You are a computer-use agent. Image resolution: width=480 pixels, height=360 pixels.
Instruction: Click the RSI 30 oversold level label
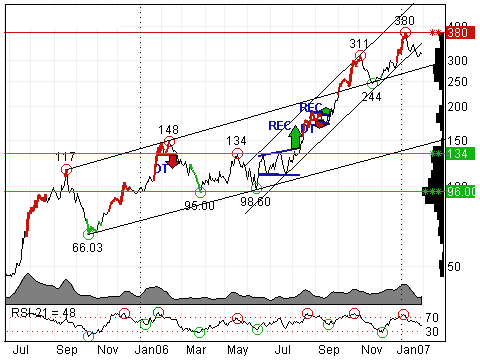(432, 332)
